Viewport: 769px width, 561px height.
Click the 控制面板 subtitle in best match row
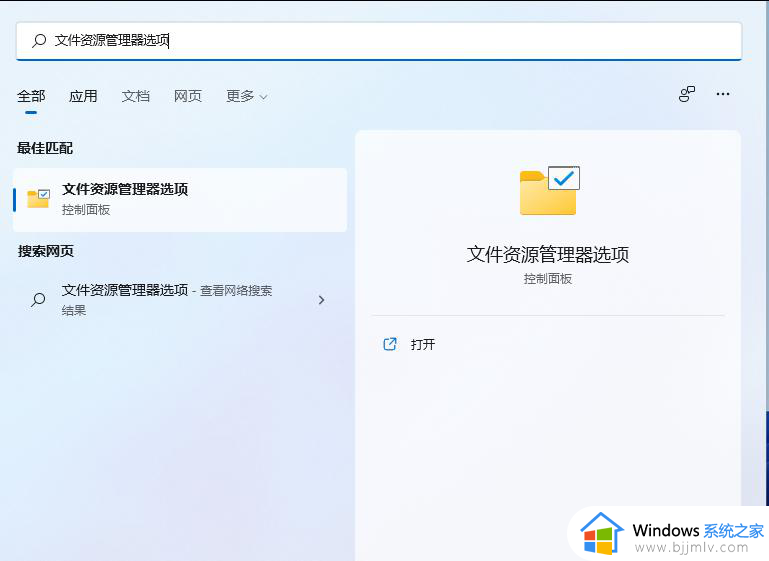pyautogui.click(x=86, y=210)
